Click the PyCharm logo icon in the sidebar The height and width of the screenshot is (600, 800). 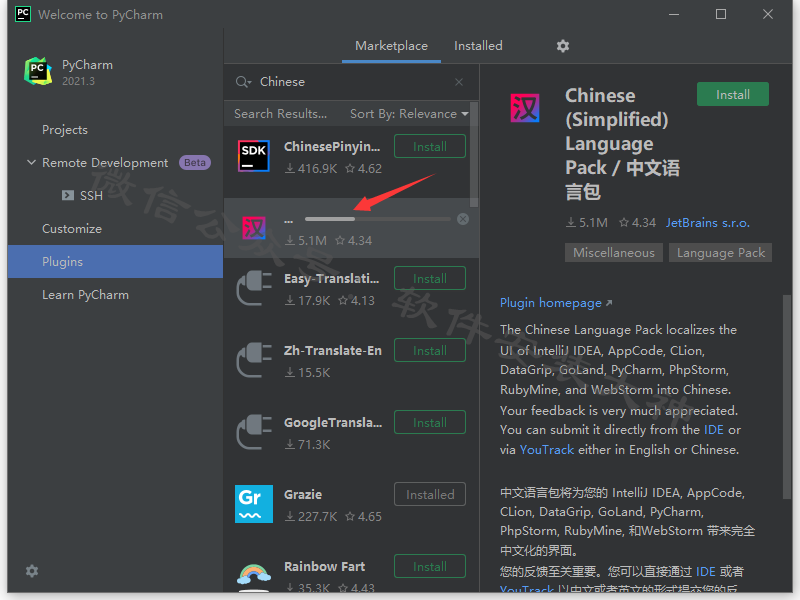(x=38, y=71)
